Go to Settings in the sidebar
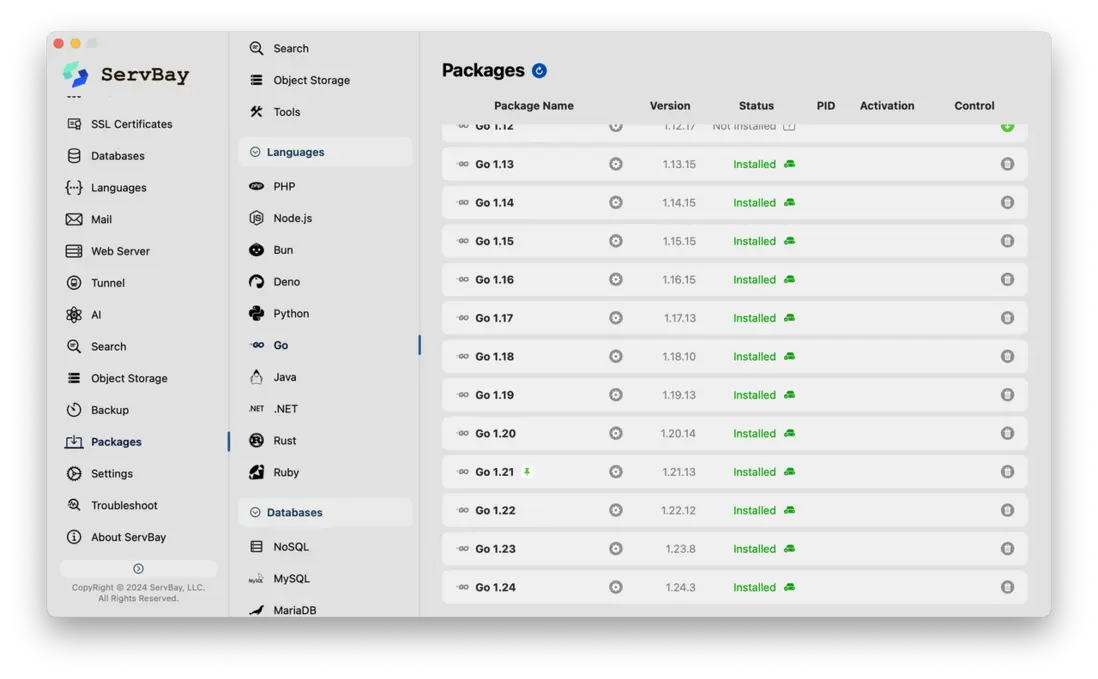The width and height of the screenshot is (1098, 679). tap(111, 474)
